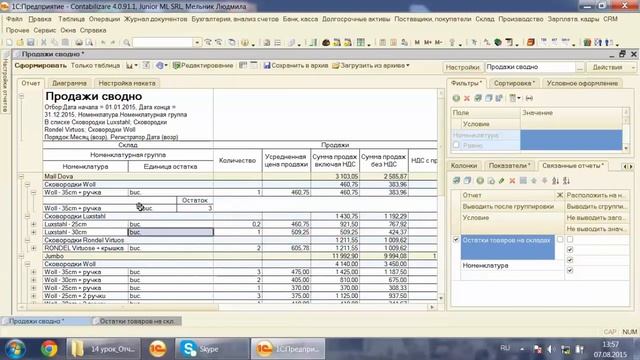Click the red X delete filter icon
Viewport: 640px width, 360px height.
[467, 98]
